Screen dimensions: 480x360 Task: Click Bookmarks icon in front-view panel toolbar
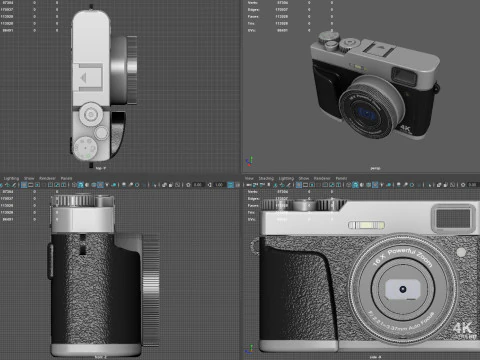[x=269, y=185]
